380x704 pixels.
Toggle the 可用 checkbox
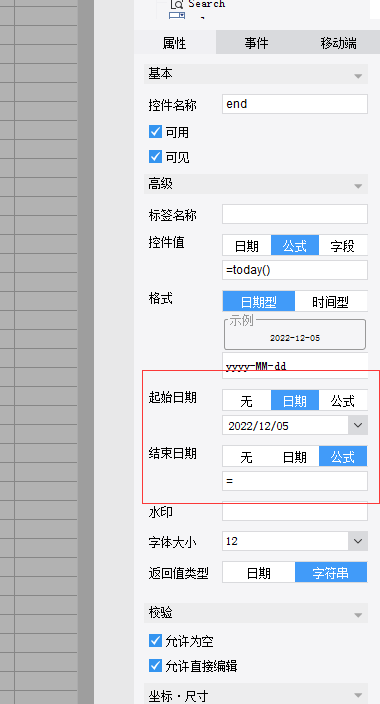point(155,132)
